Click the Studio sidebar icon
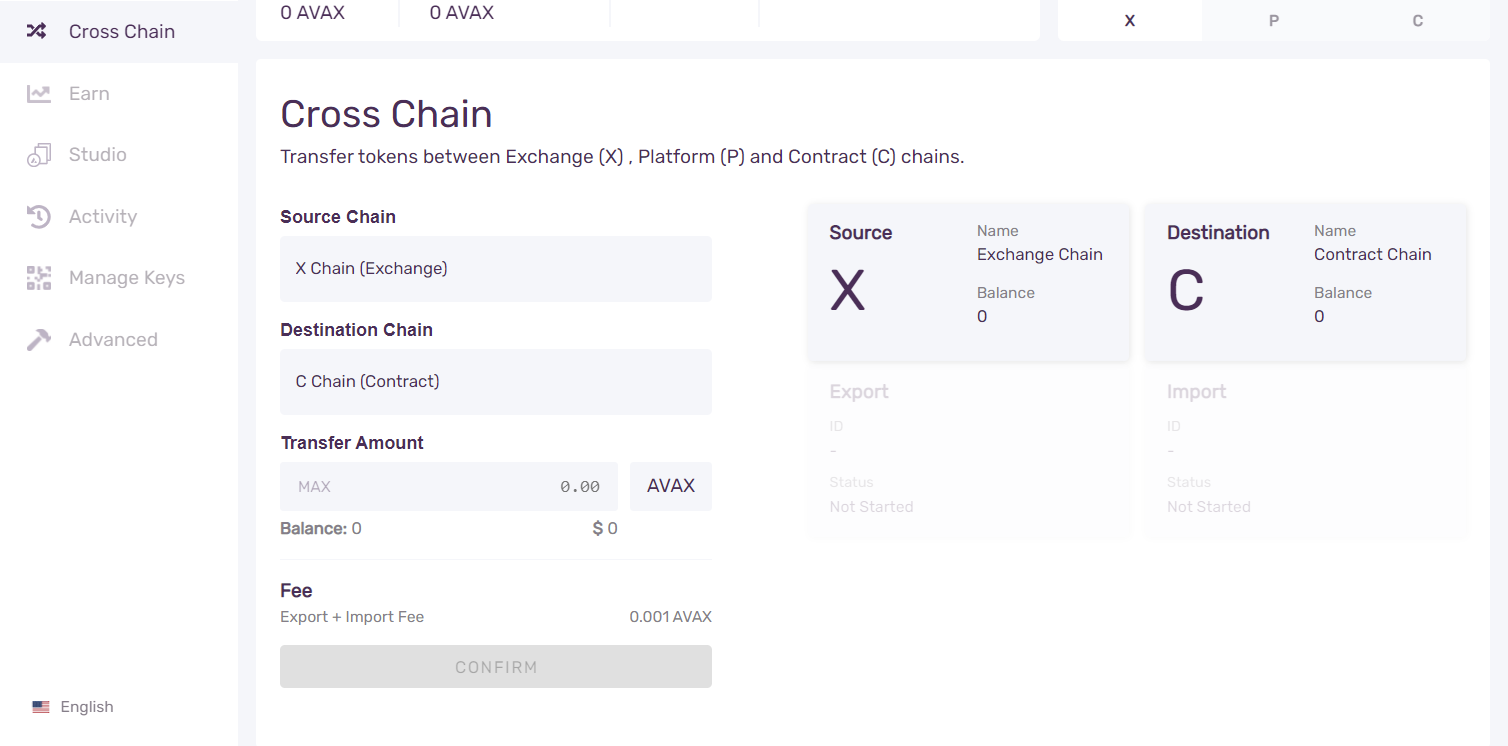The image size is (1508, 746). point(38,155)
